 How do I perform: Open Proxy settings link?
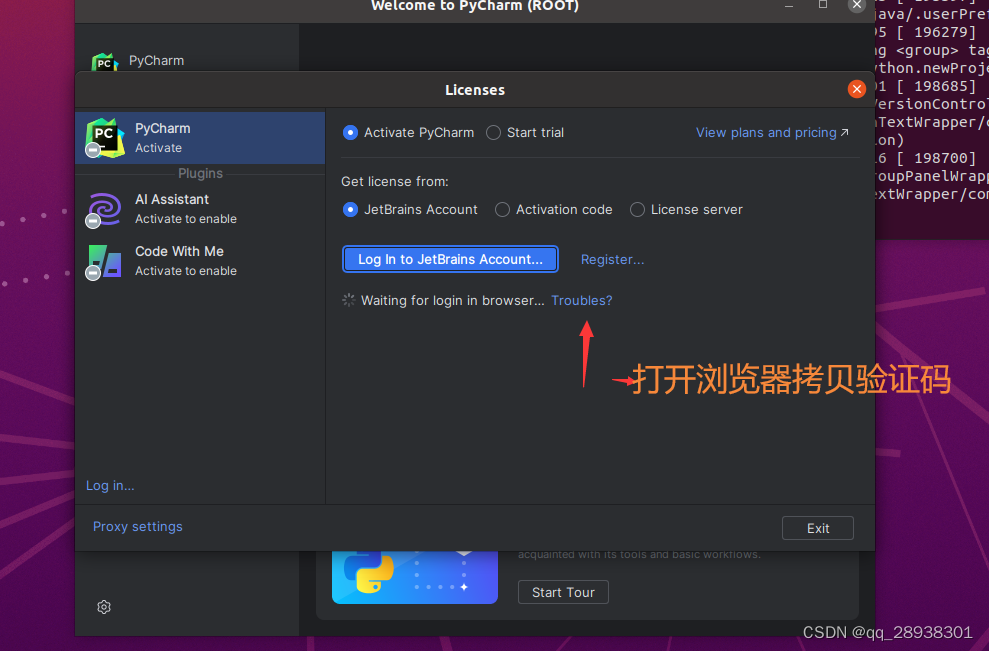[x=138, y=526]
